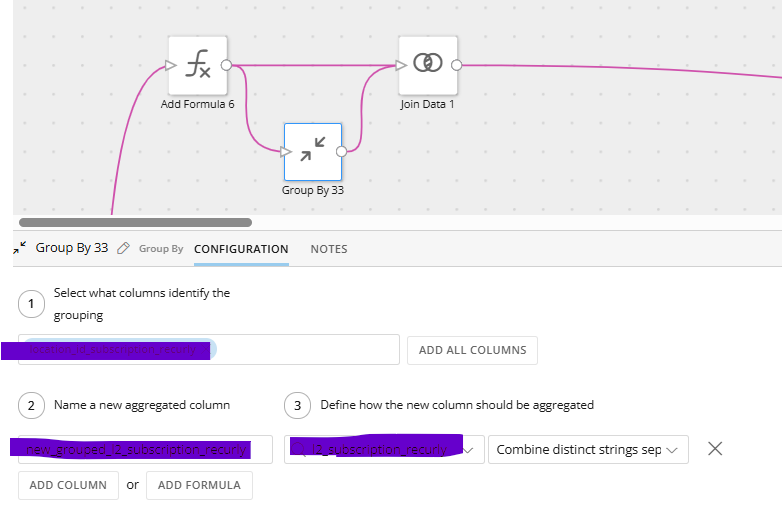Viewport: 782px width, 526px height.
Task: Click the input arrow of Add Formula 6 node
Action: (x=171, y=65)
